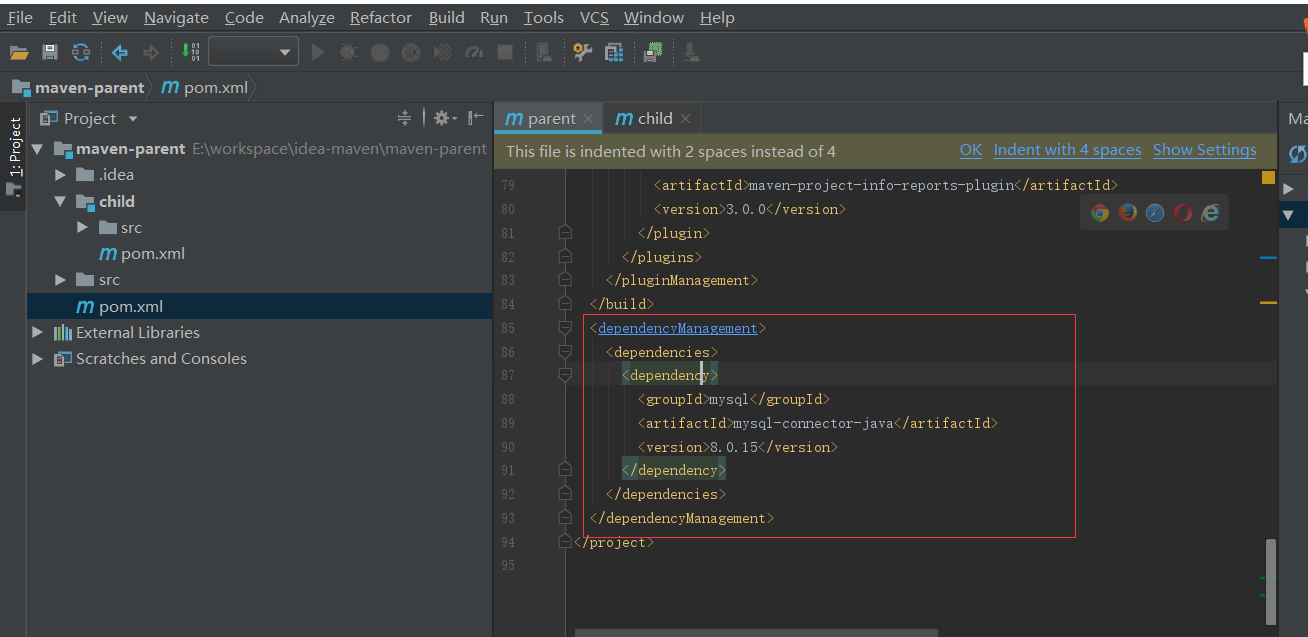
Task: Open Project Structure toolbar icon
Action: click(614, 52)
